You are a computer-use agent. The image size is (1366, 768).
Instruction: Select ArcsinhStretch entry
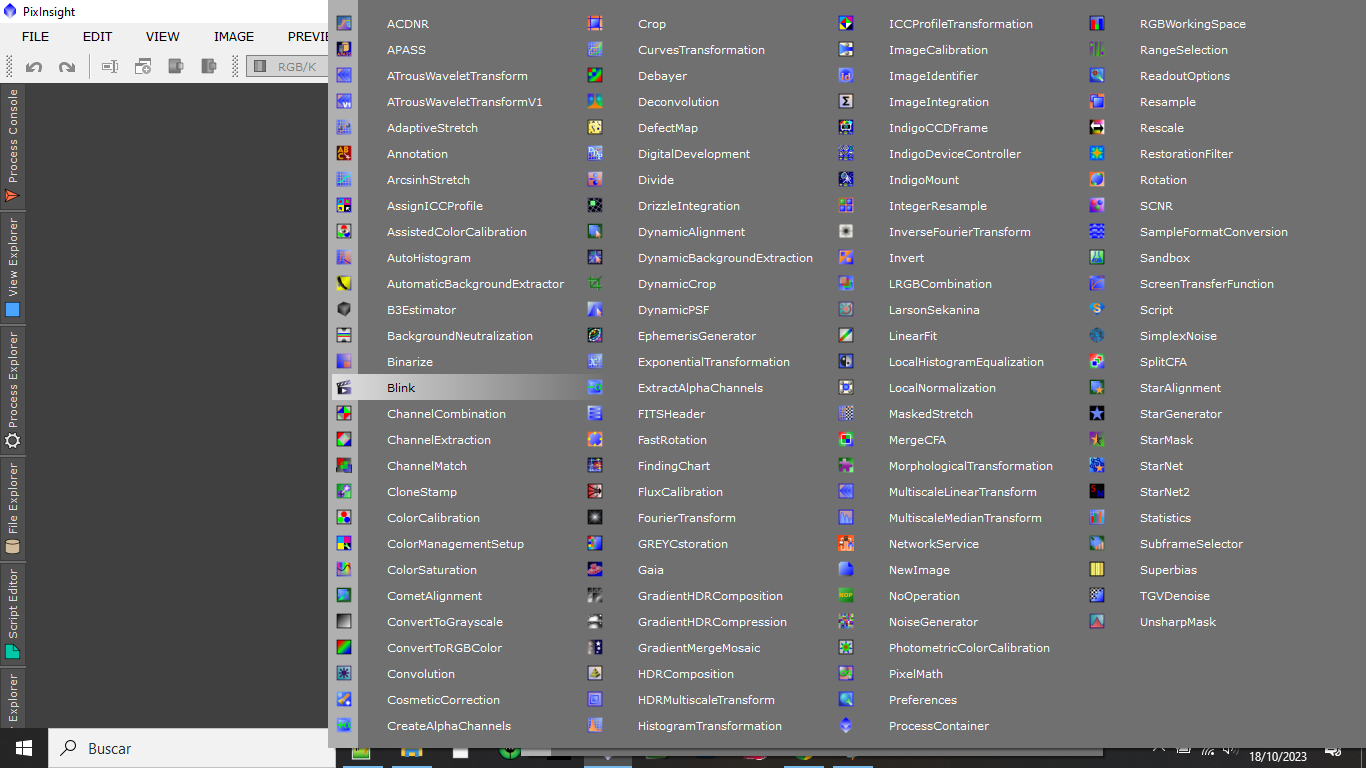click(x=428, y=179)
